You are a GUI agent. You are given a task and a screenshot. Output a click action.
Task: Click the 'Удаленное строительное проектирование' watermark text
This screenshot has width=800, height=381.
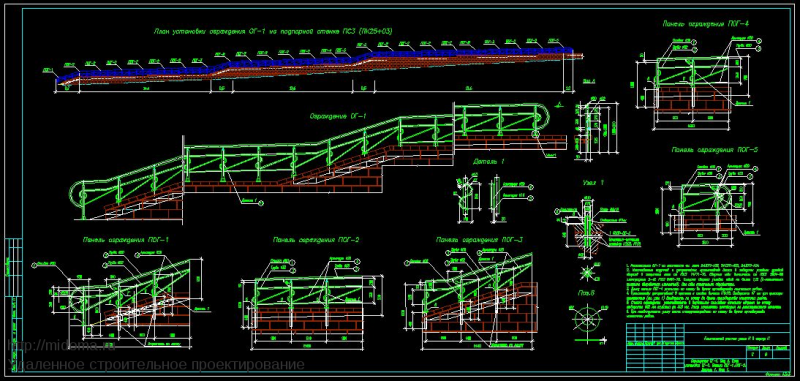[157, 365]
